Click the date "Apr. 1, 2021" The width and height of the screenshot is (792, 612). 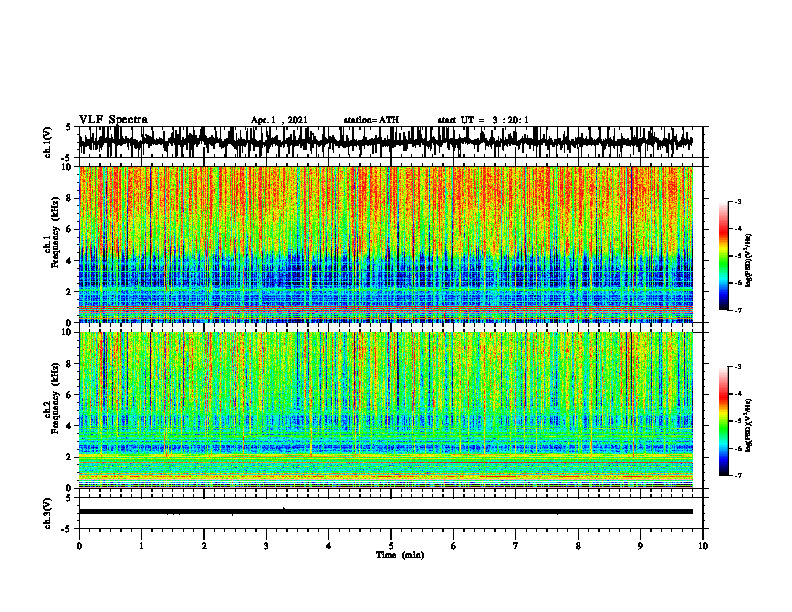[x=279, y=120]
